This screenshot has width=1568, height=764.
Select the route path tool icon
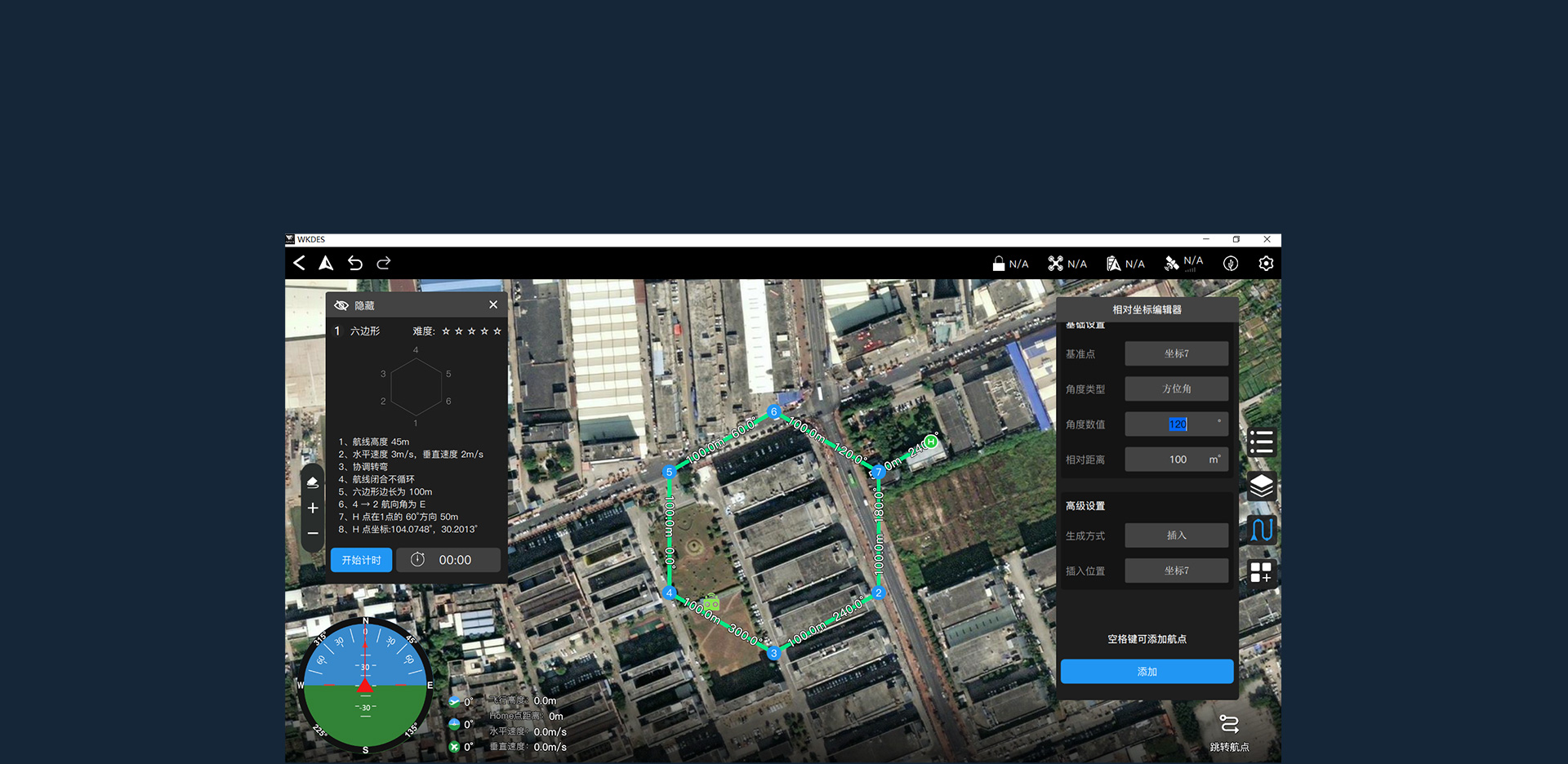pos(1261,530)
